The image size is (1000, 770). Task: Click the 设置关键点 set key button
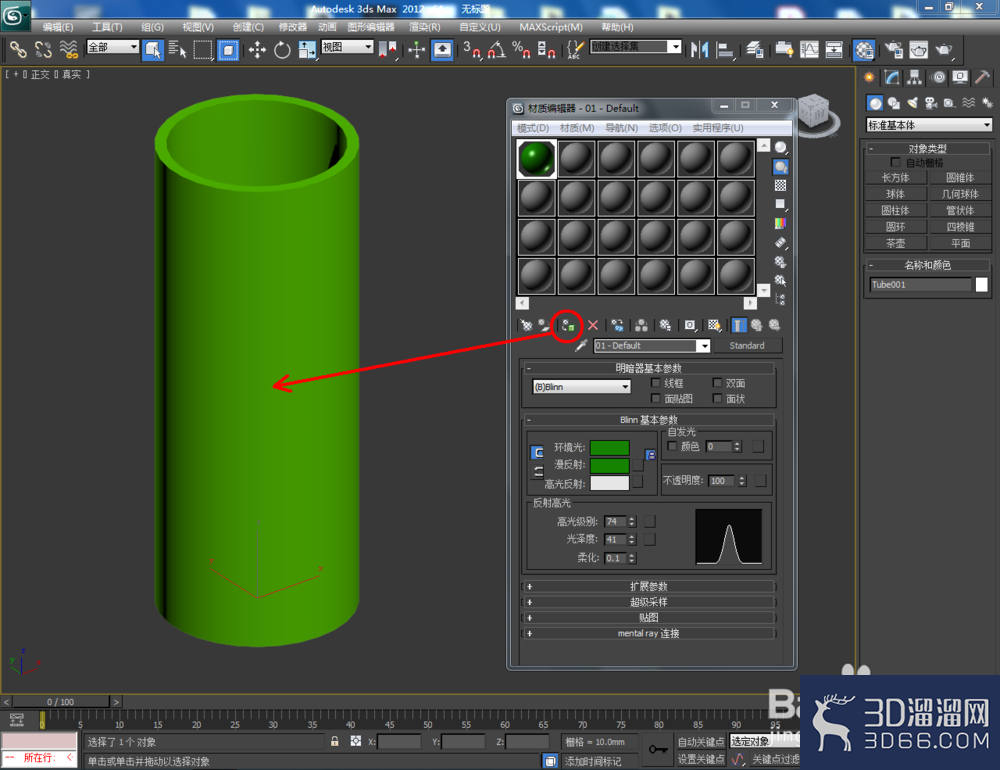(701, 759)
